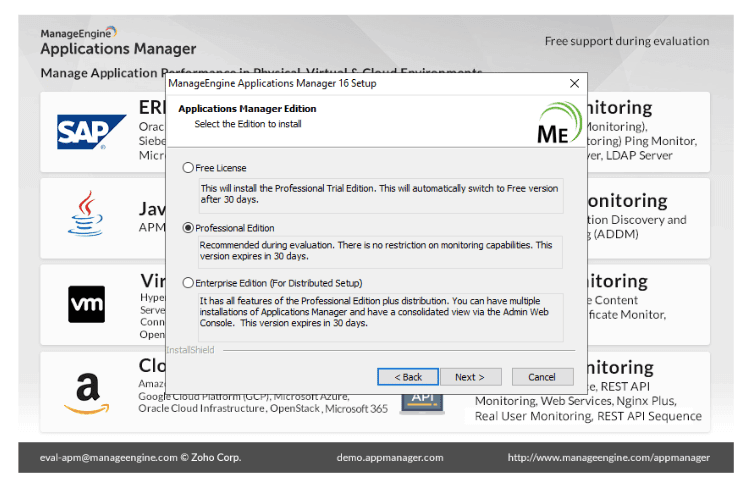Click the dialog title bar text
This screenshot has height=488, width=750.
(272, 83)
